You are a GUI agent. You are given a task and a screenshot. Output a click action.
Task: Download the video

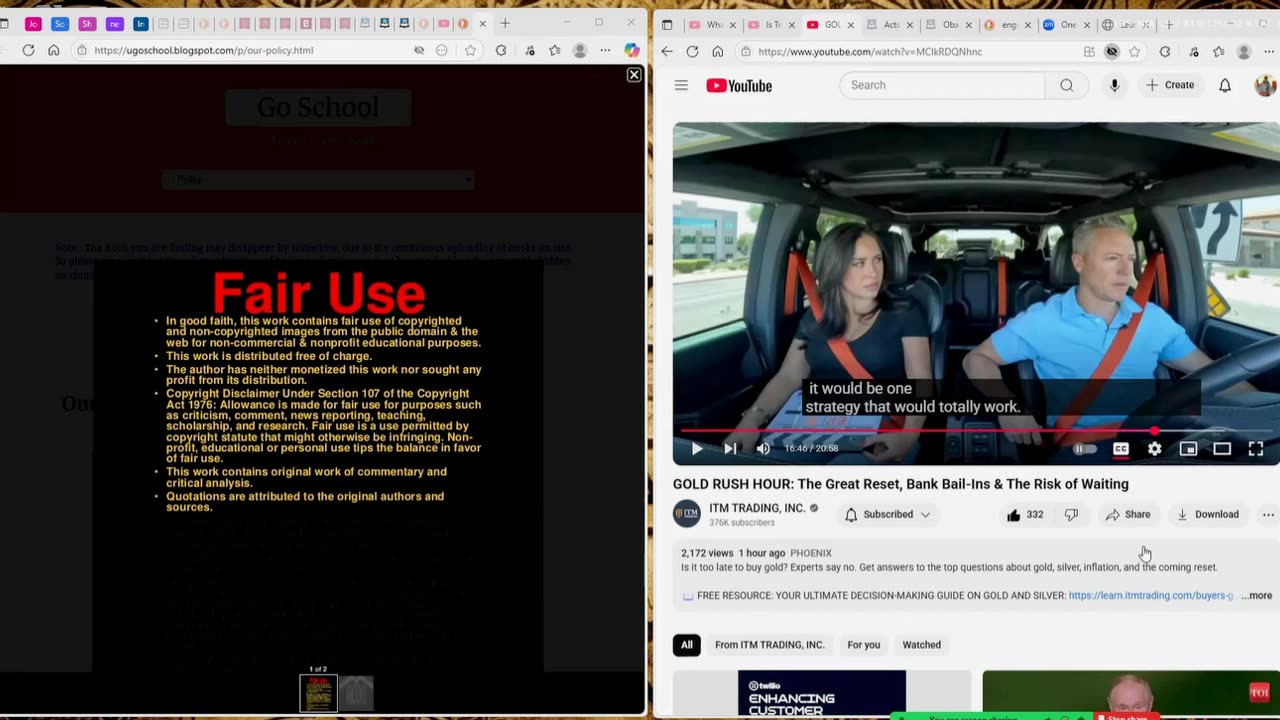(1208, 514)
